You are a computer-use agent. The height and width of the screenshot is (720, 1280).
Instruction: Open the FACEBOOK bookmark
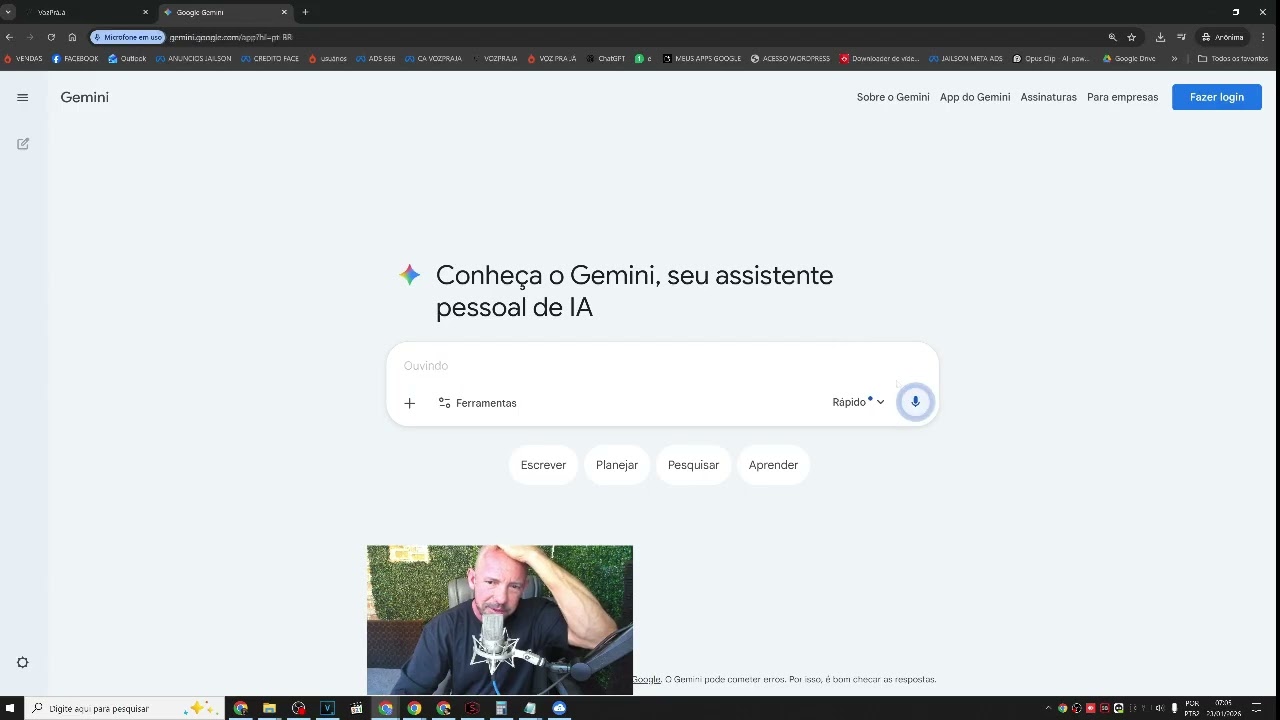pos(75,59)
